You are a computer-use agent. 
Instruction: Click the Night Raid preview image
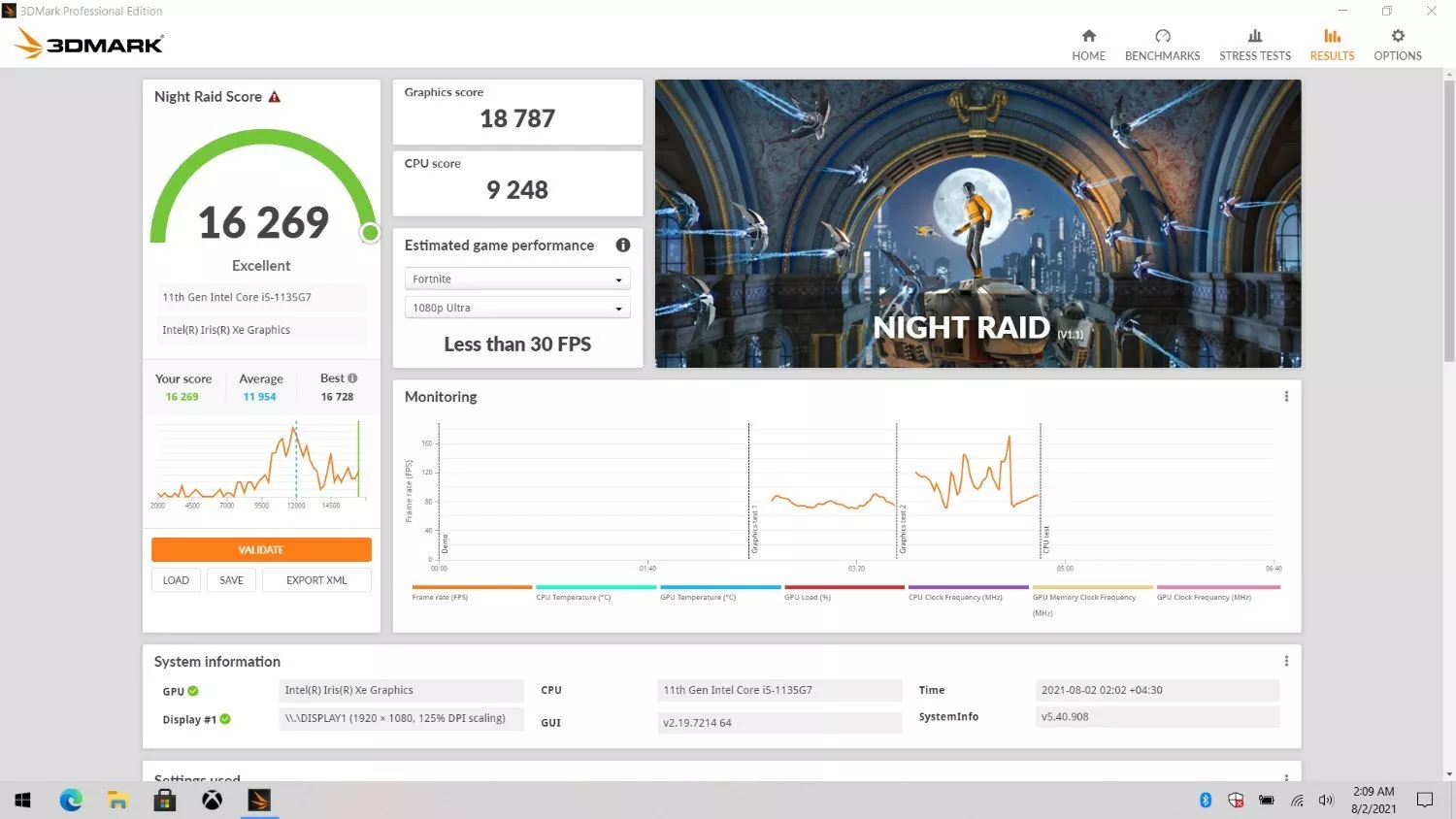click(977, 223)
